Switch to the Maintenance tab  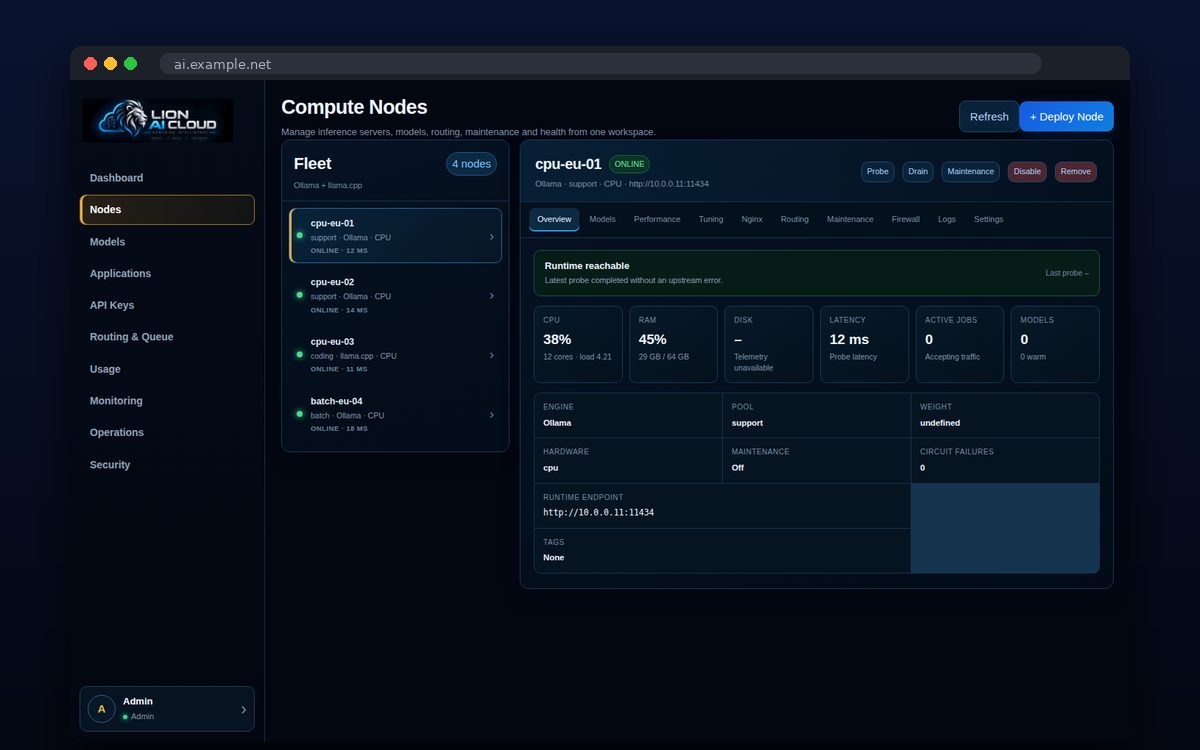(850, 219)
